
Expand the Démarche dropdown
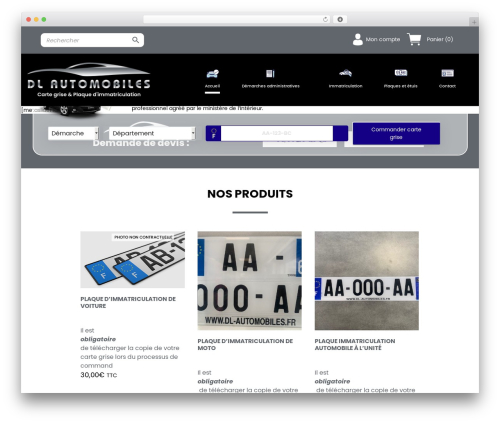pyautogui.click(x=73, y=133)
